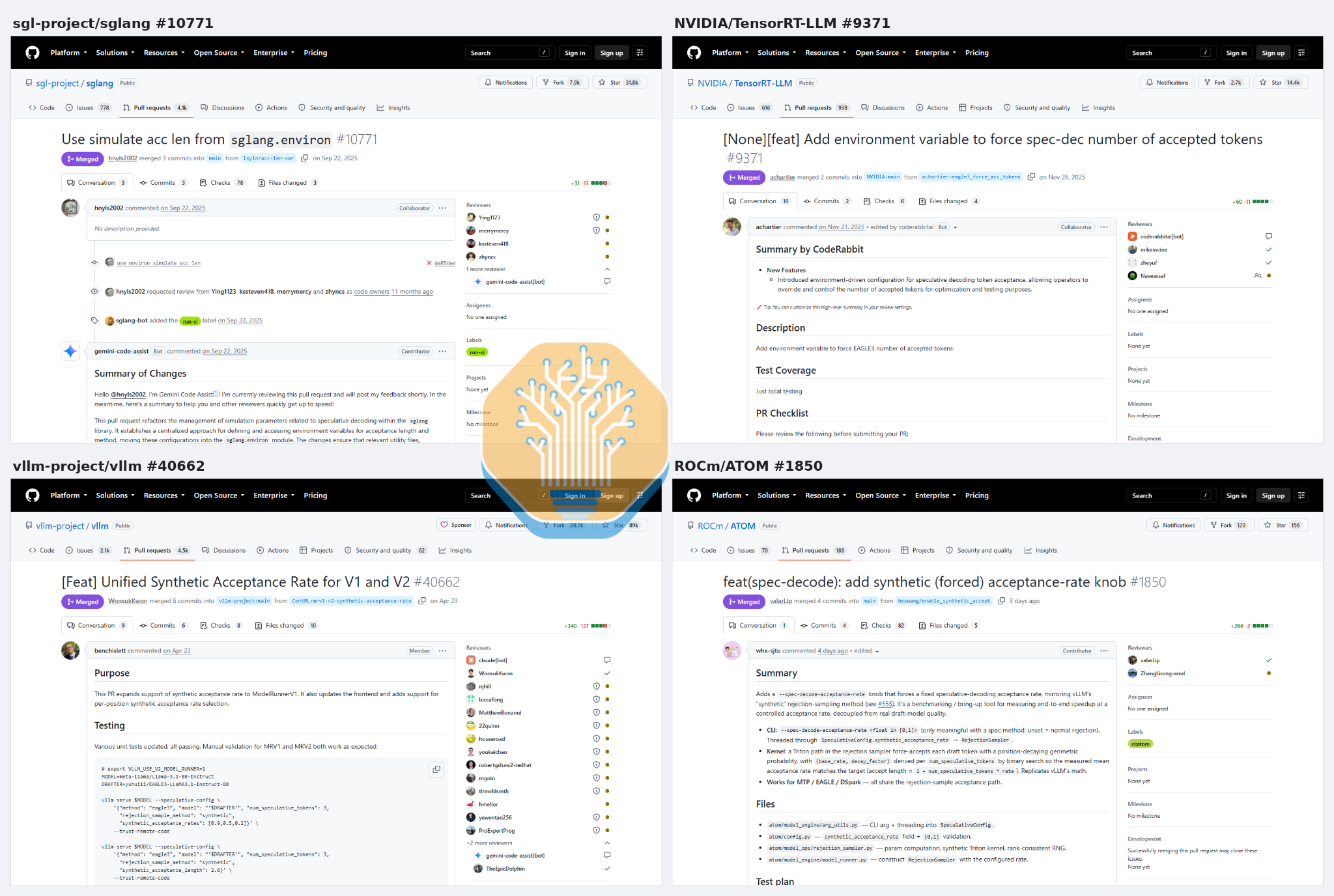Image resolution: width=1334 pixels, height=896 pixels.
Task: Open the three-dot menu on whx-sjtu's comment
Action: point(1104,651)
